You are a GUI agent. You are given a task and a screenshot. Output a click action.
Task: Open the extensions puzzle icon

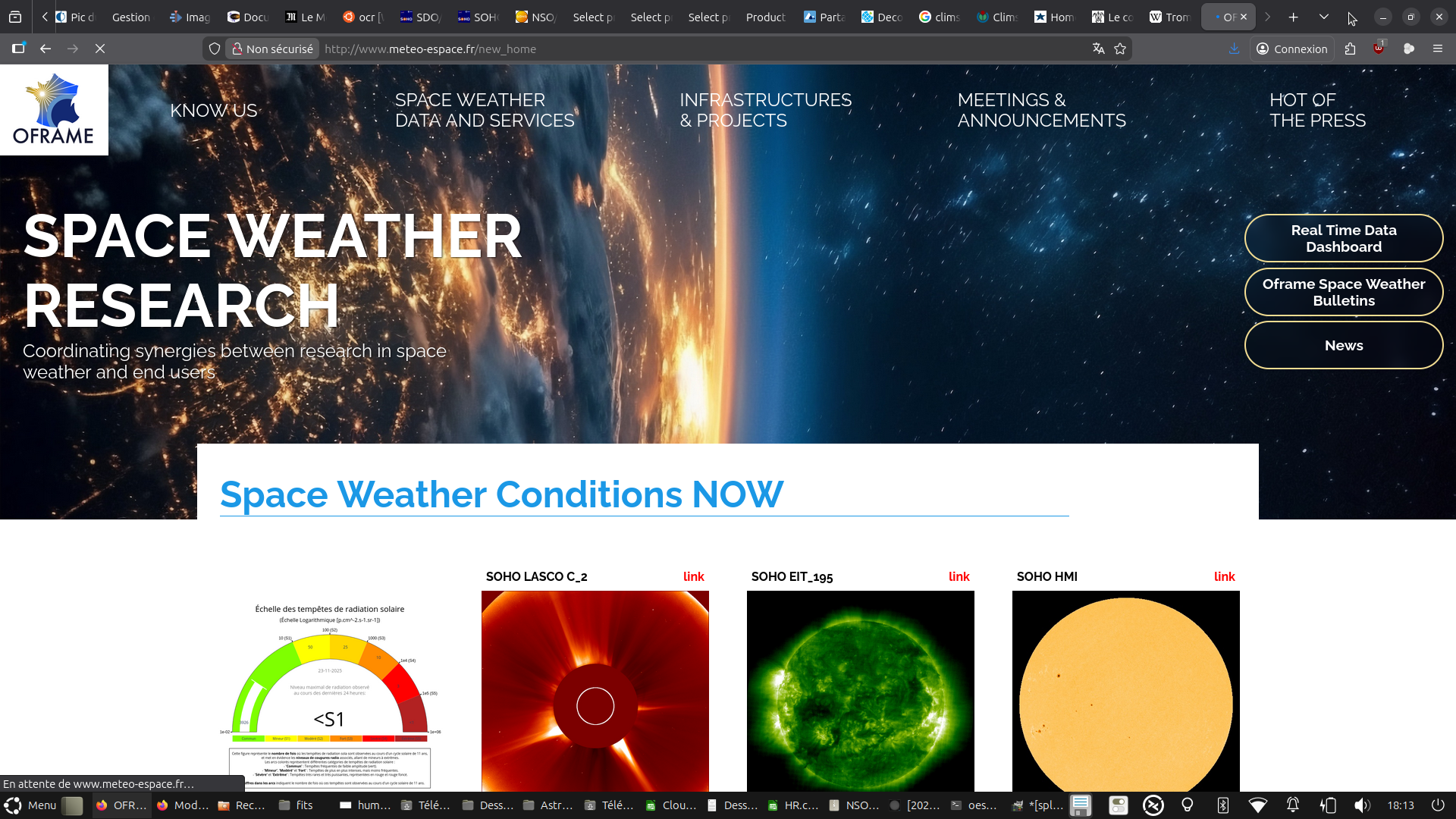click(1350, 49)
